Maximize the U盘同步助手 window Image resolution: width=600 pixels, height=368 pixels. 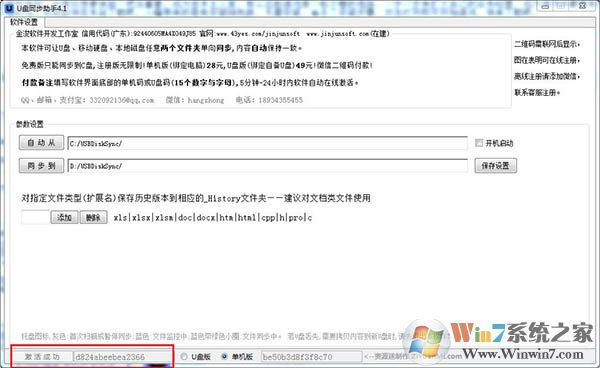(562, 6)
